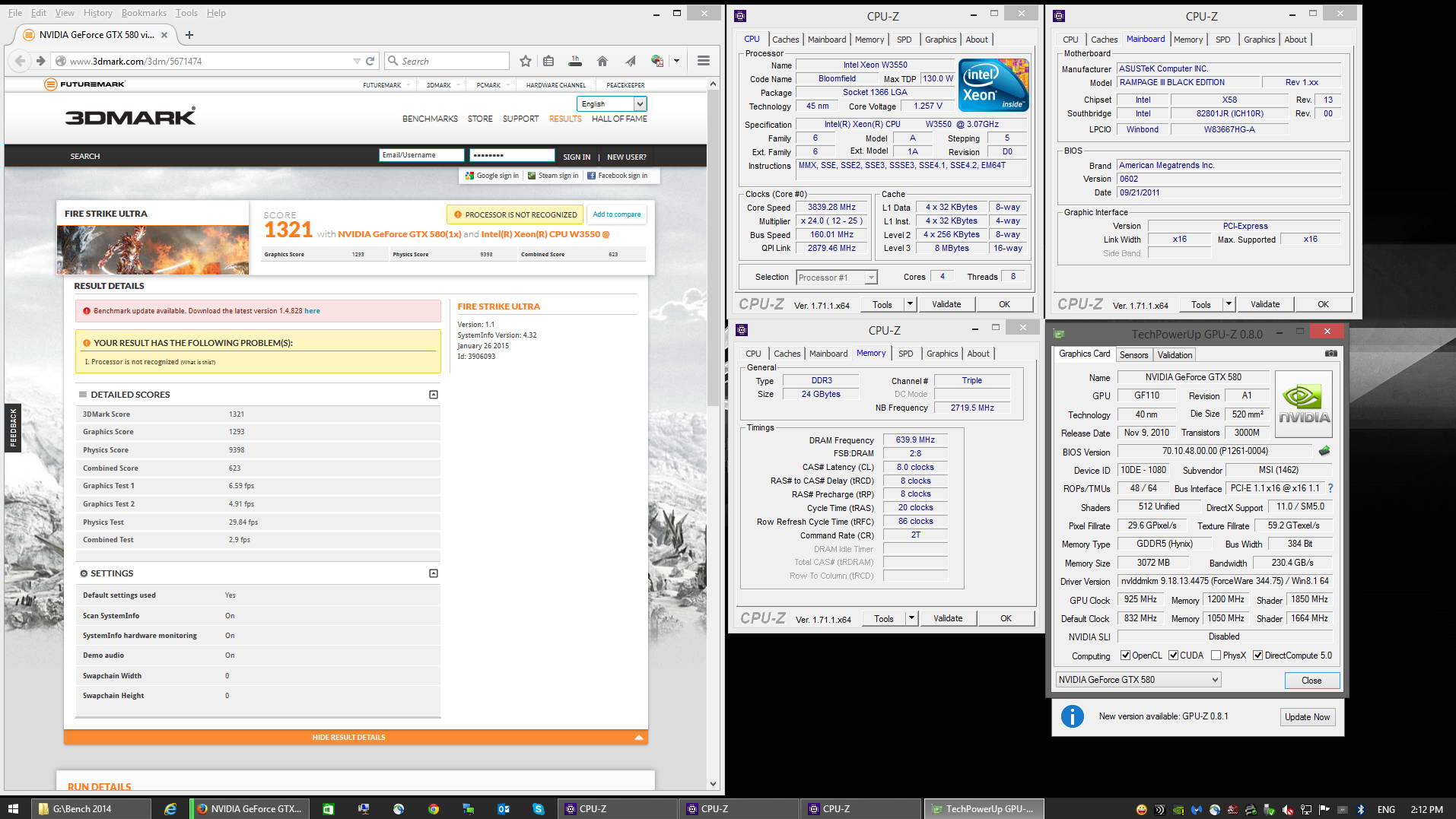Open the URL bar history dropdown
This screenshot has width=1456, height=819.
(357, 61)
